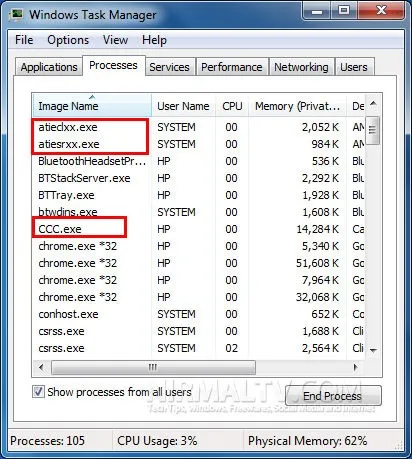Image resolution: width=412 pixels, height=459 pixels.
Task: Go to the Networking tab
Action: click(x=301, y=67)
